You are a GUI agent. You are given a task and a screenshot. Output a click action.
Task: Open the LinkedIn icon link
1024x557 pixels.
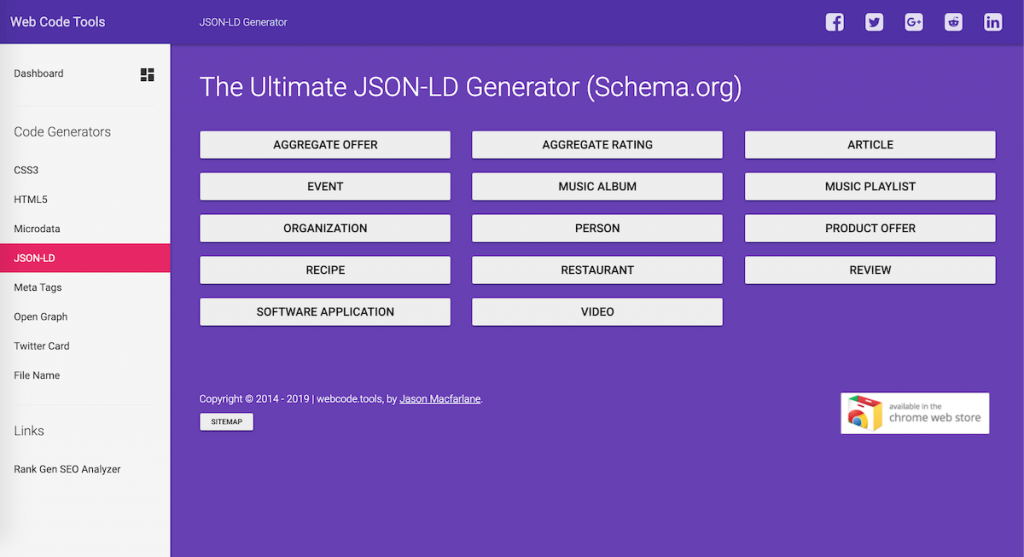[992, 22]
